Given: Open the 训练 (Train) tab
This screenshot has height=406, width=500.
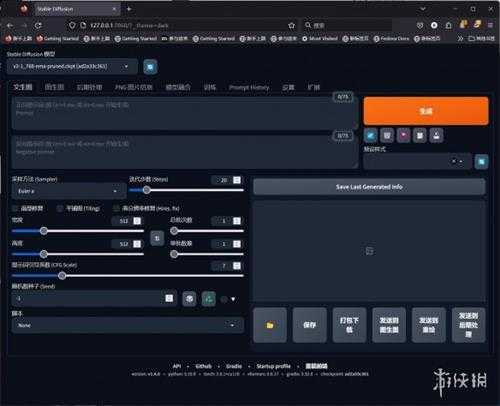Looking at the screenshot, I should click(x=210, y=87).
